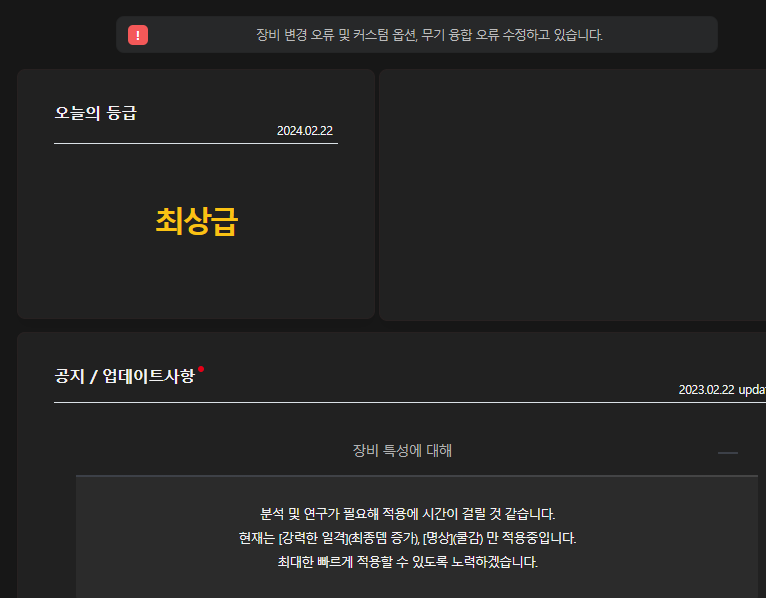
Task: Click the yellow 최상급 grade text
Action: [196, 221]
